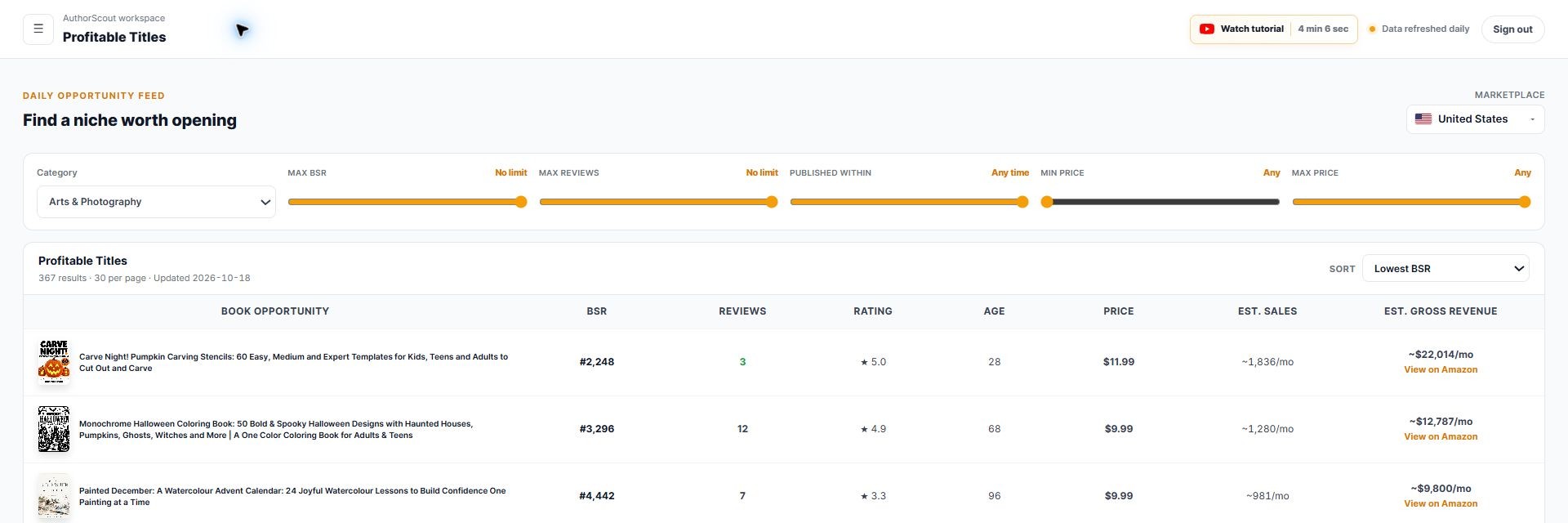Click the $11.99 price
The height and width of the screenshot is (523, 1568).
pyautogui.click(x=1119, y=362)
